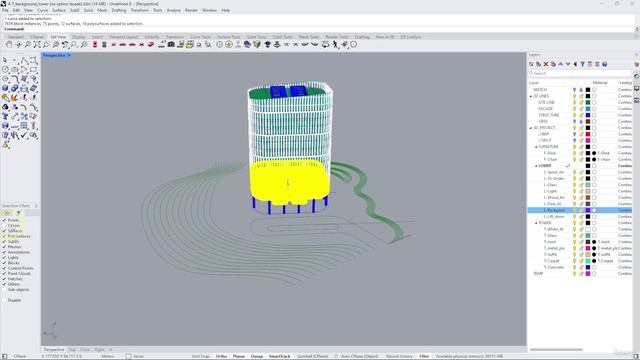Viewport: 640px width, 360px height.
Task: Collapse the 2D LINES layer group
Action: tap(531, 96)
